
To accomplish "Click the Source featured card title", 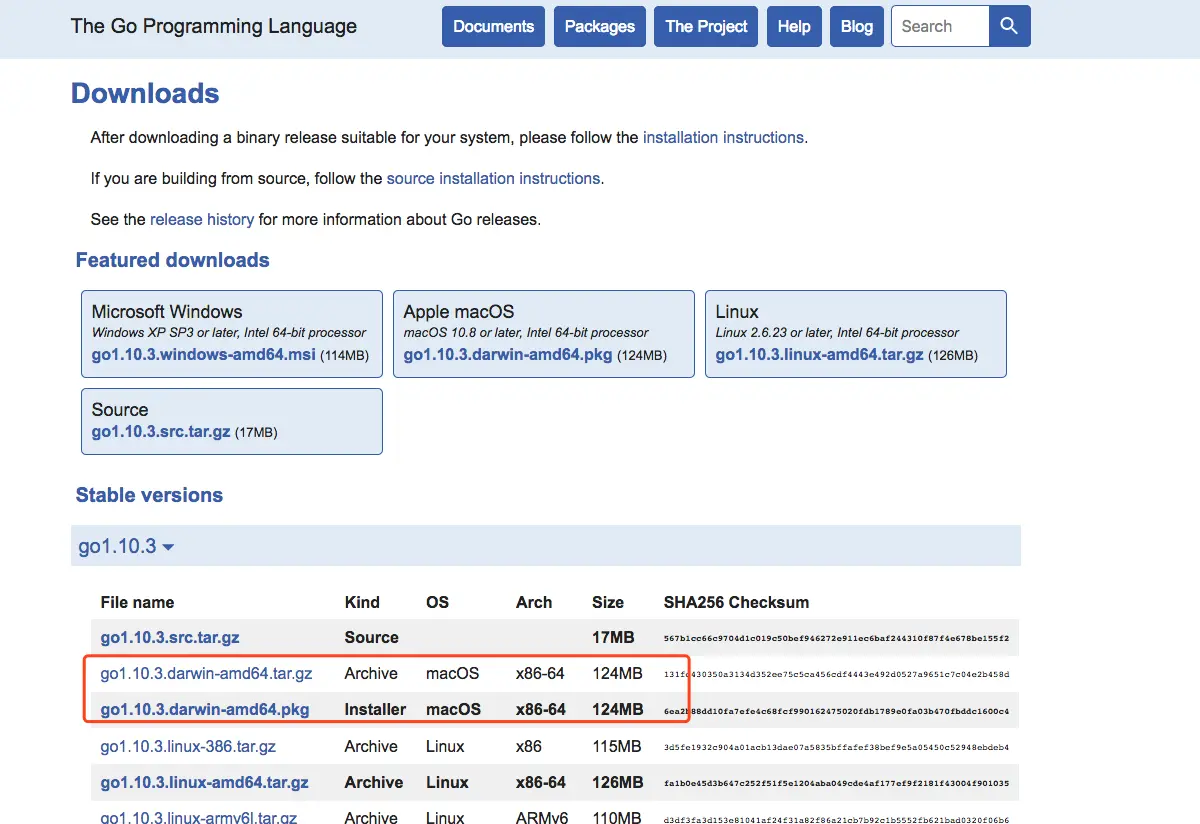I will 120,410.
